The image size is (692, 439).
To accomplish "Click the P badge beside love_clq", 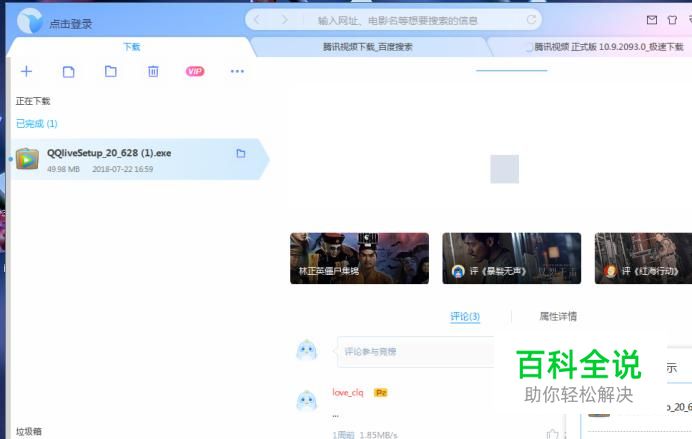I will click(380, 393).
